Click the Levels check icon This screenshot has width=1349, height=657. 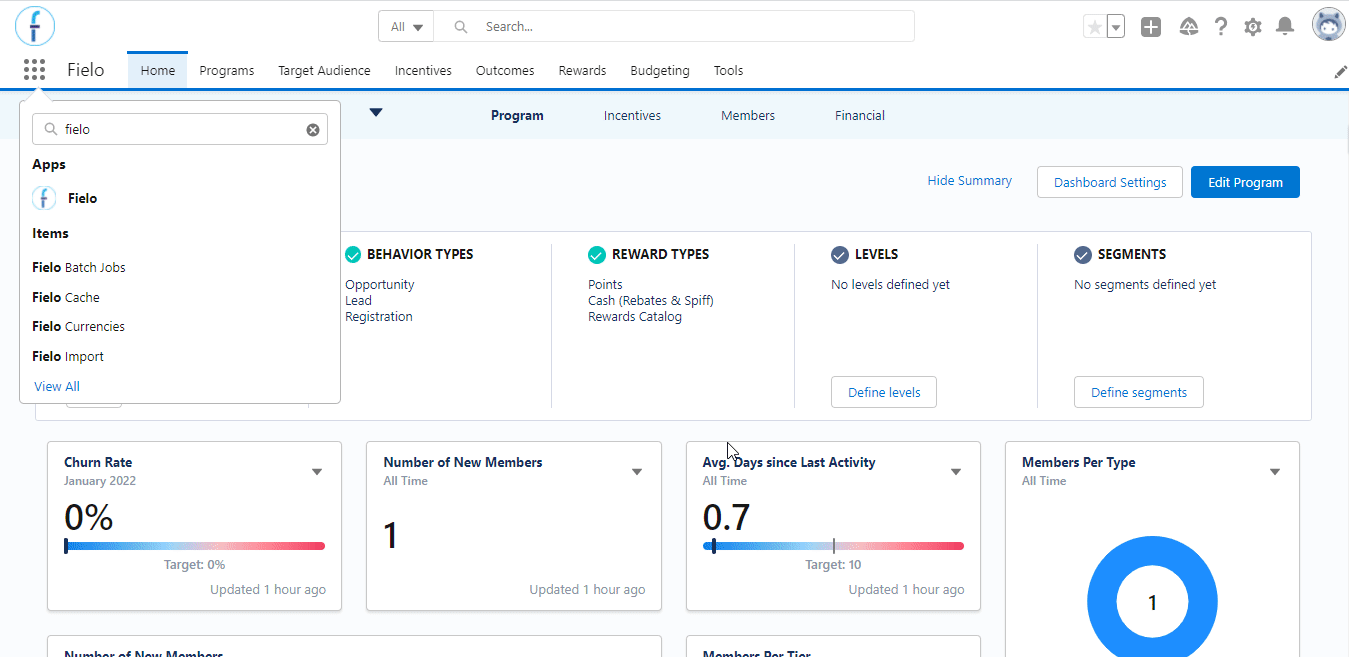point(840,254)
